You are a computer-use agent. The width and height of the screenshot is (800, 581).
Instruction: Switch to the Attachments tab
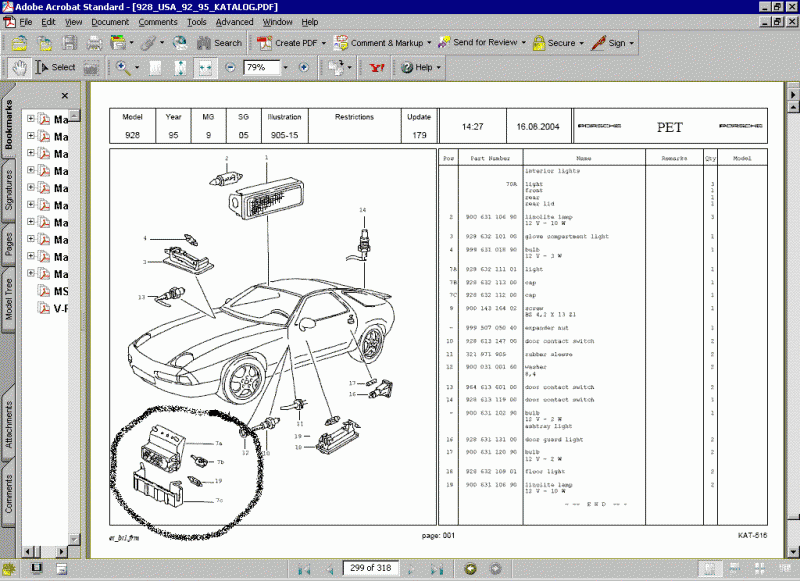tap(9, 424)
